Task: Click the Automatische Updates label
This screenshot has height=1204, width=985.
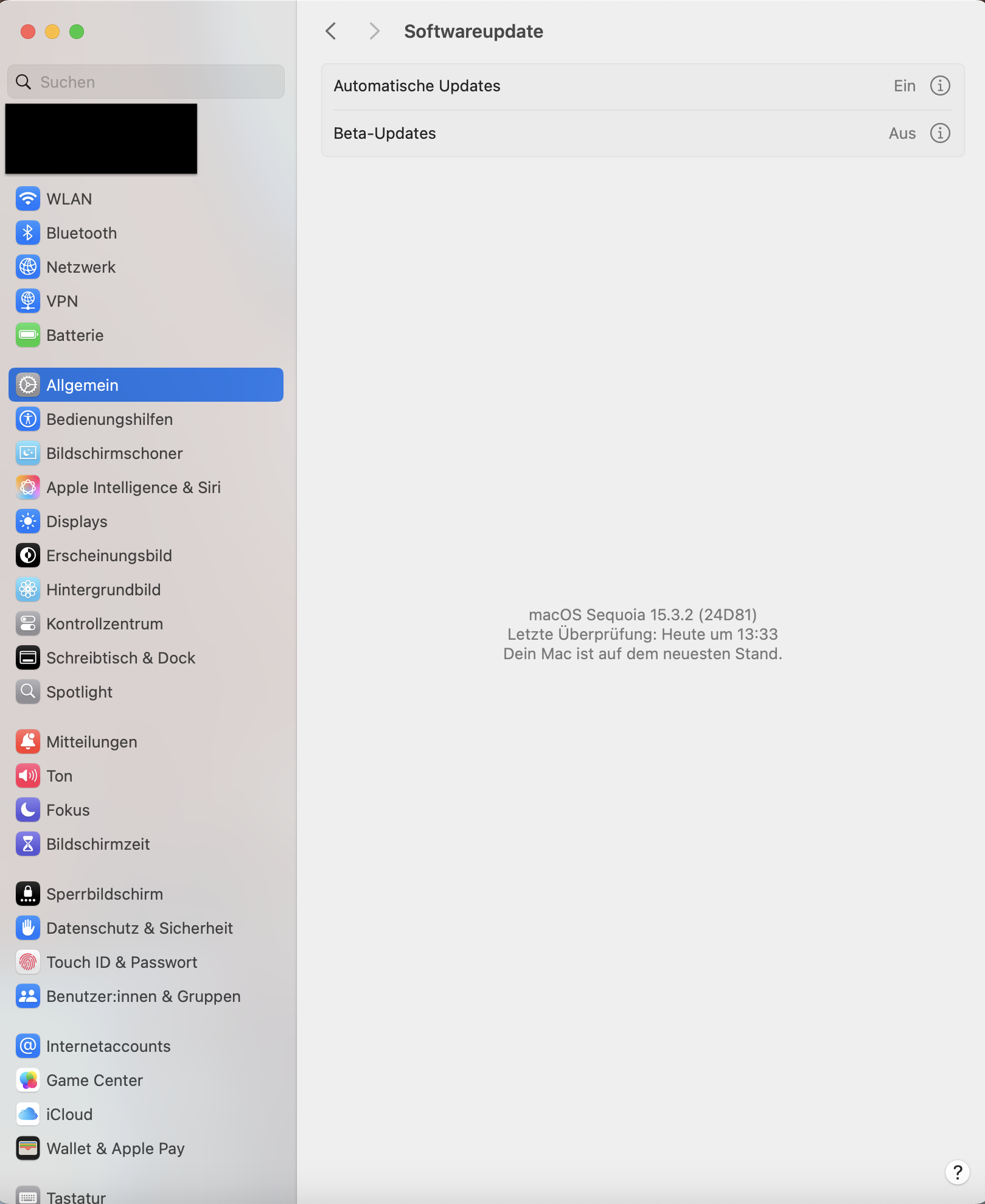Action: coord(417,86)
